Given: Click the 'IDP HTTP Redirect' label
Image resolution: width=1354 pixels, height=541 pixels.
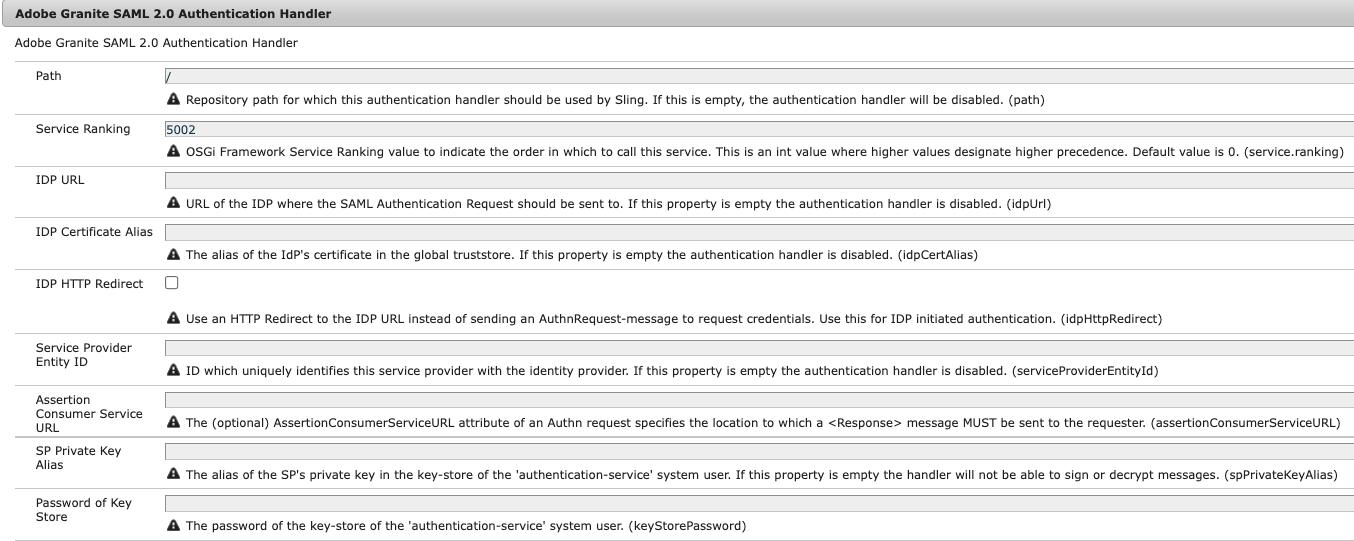Looking at the screenshot, I should (89, 284).
